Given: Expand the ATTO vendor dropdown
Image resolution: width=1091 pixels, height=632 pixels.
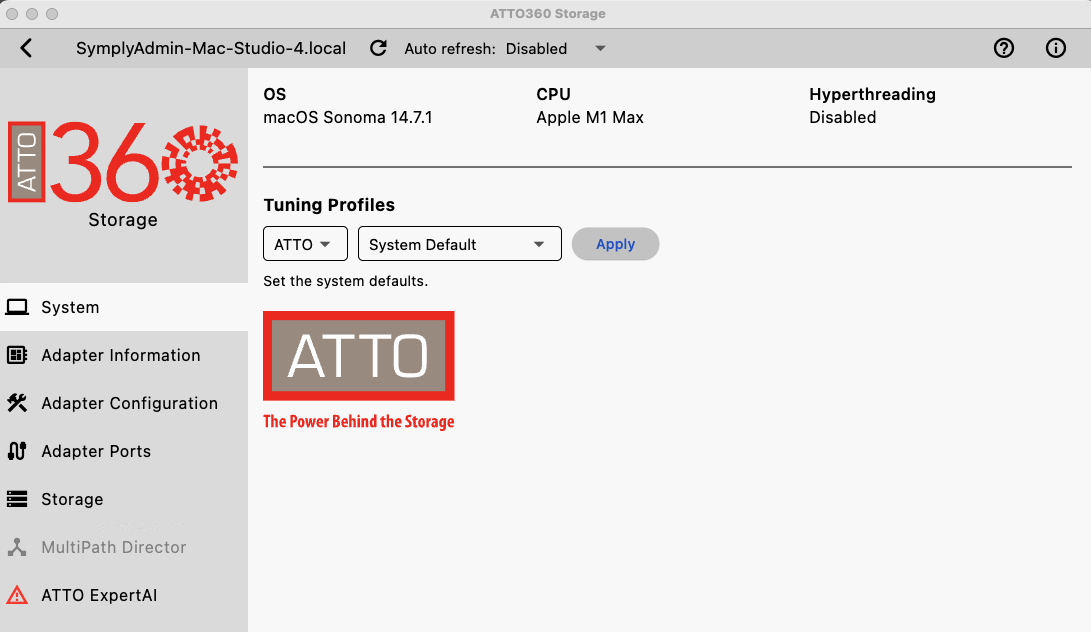Looking at the screenshot, I should pos(305,244).
